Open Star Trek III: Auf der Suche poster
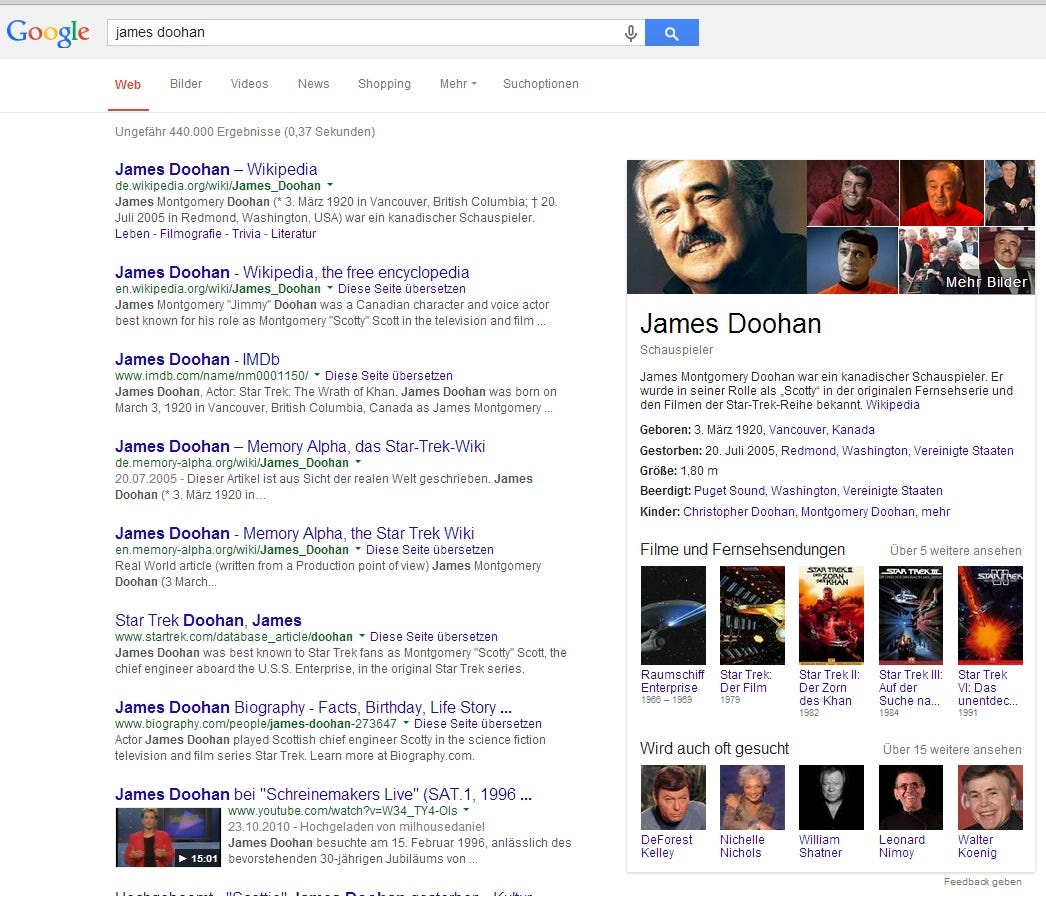 click(x=911, y=615)
